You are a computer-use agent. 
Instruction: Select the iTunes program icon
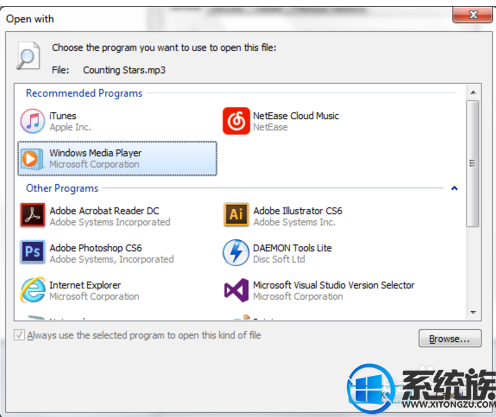point(32,121)
